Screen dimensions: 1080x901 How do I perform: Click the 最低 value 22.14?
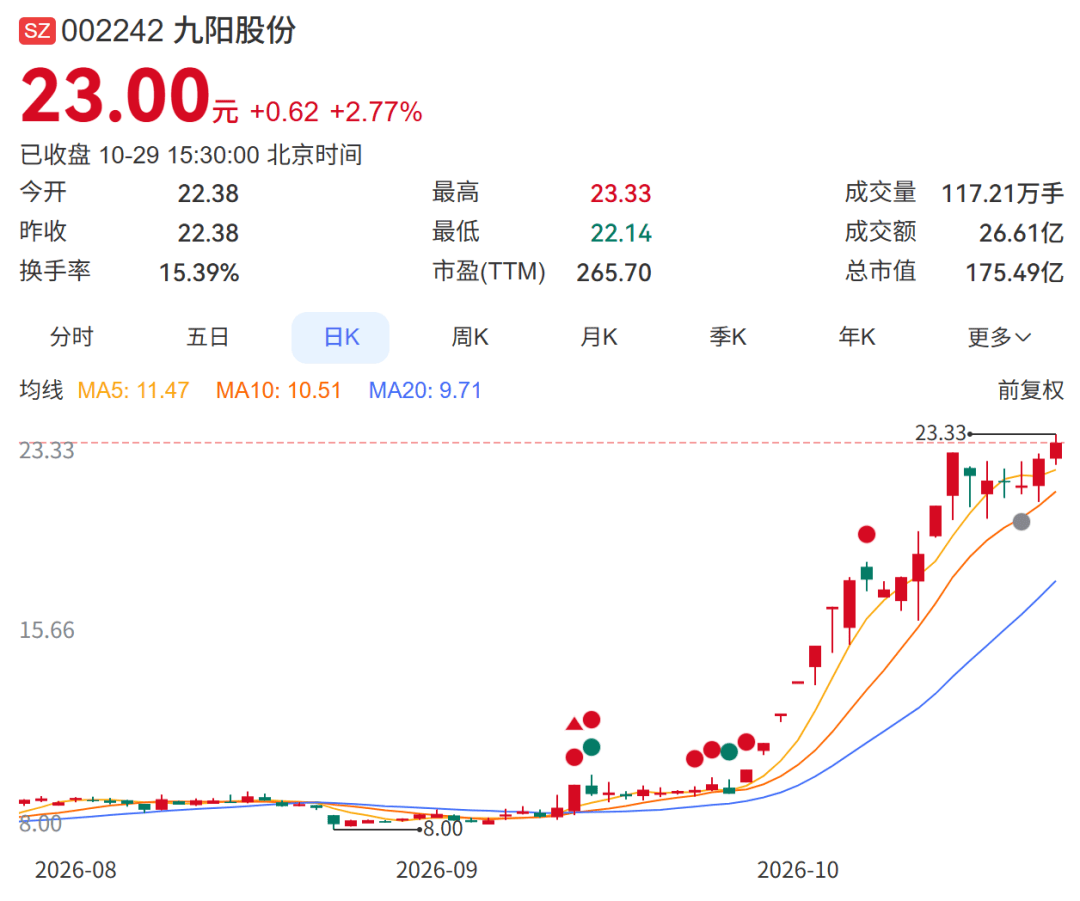click(x=620, y=234)
